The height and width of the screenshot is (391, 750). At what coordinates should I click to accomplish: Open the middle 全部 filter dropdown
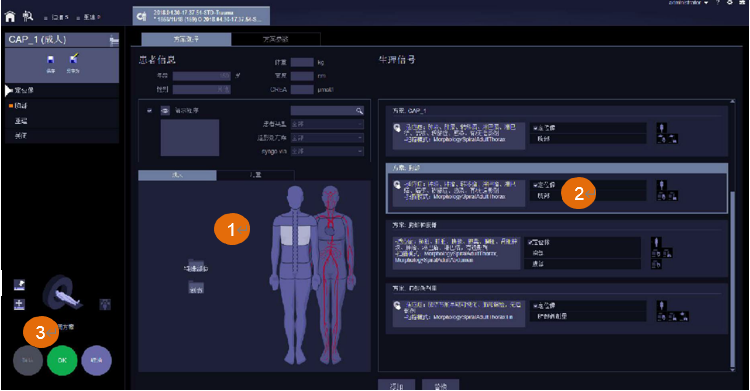pyautogui.click(x=327, y=137)
